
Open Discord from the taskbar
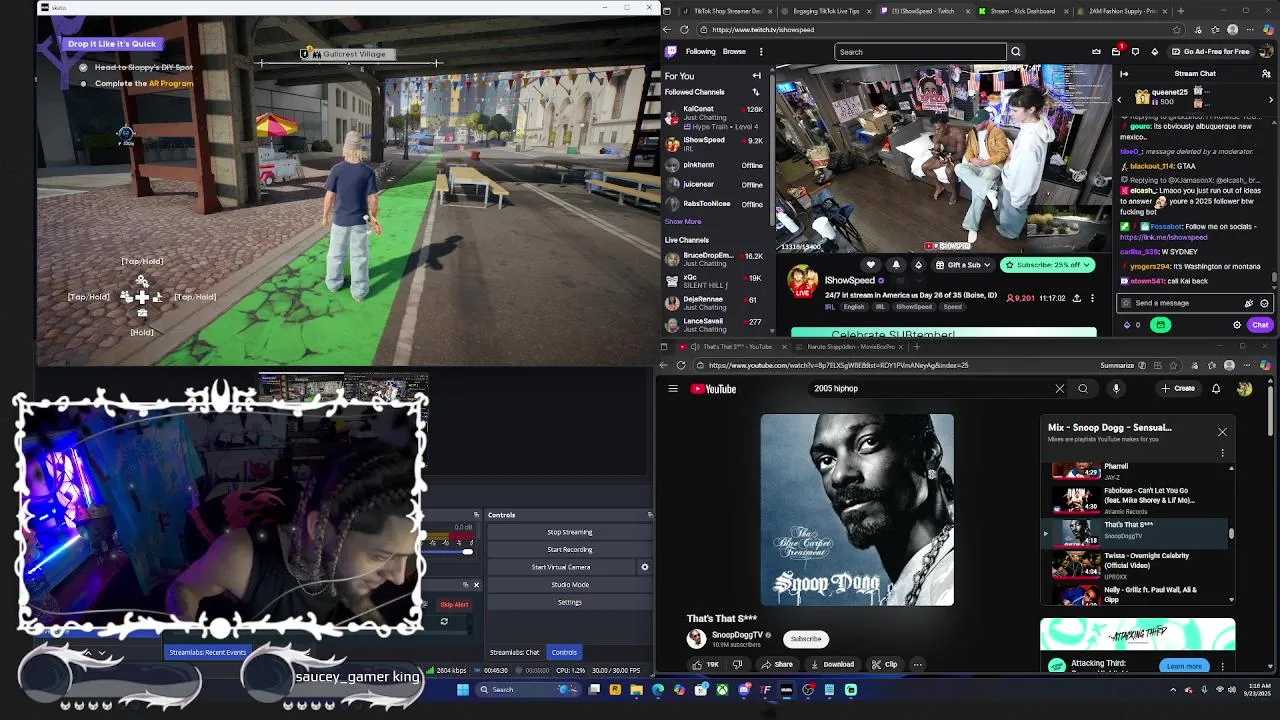[x=744, y=689]
